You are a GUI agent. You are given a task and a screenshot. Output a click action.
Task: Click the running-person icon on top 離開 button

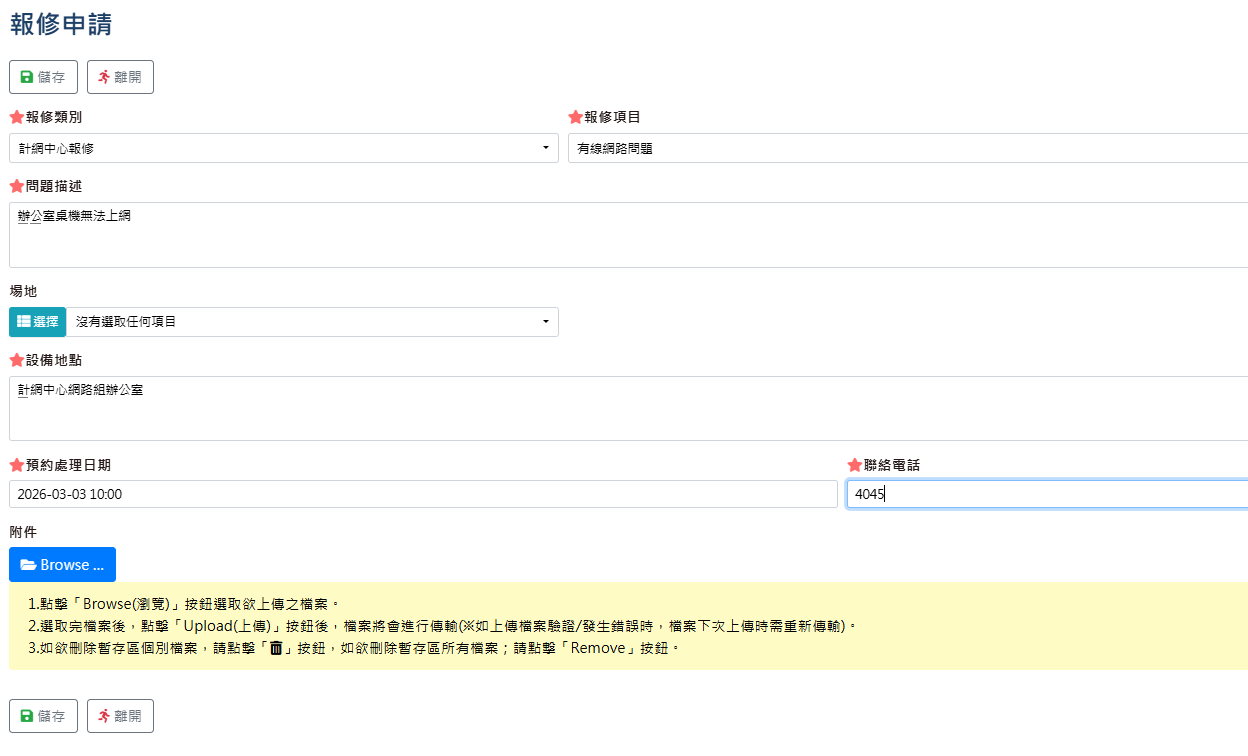click(103, 76)
